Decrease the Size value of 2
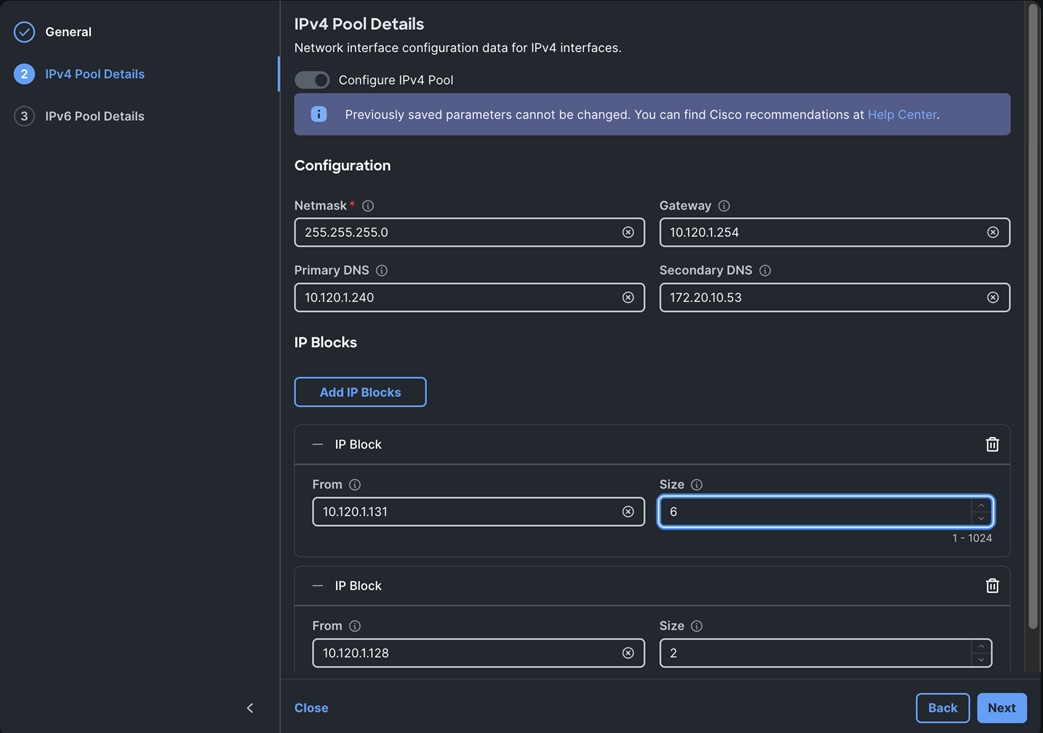The width and height of the screenshot is (1043, 733). 981,659
